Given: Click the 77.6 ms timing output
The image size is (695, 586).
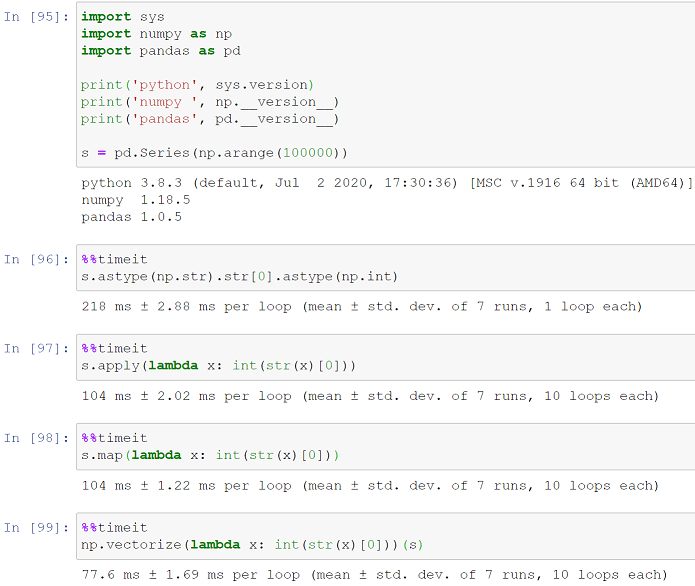Looking at the screenshot, I should 375,575.
